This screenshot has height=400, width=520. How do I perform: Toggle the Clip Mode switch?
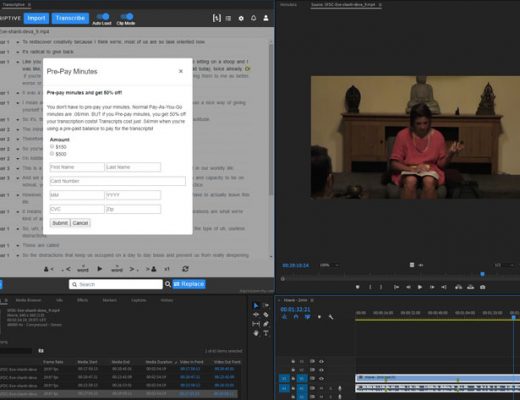pos(127,17)
